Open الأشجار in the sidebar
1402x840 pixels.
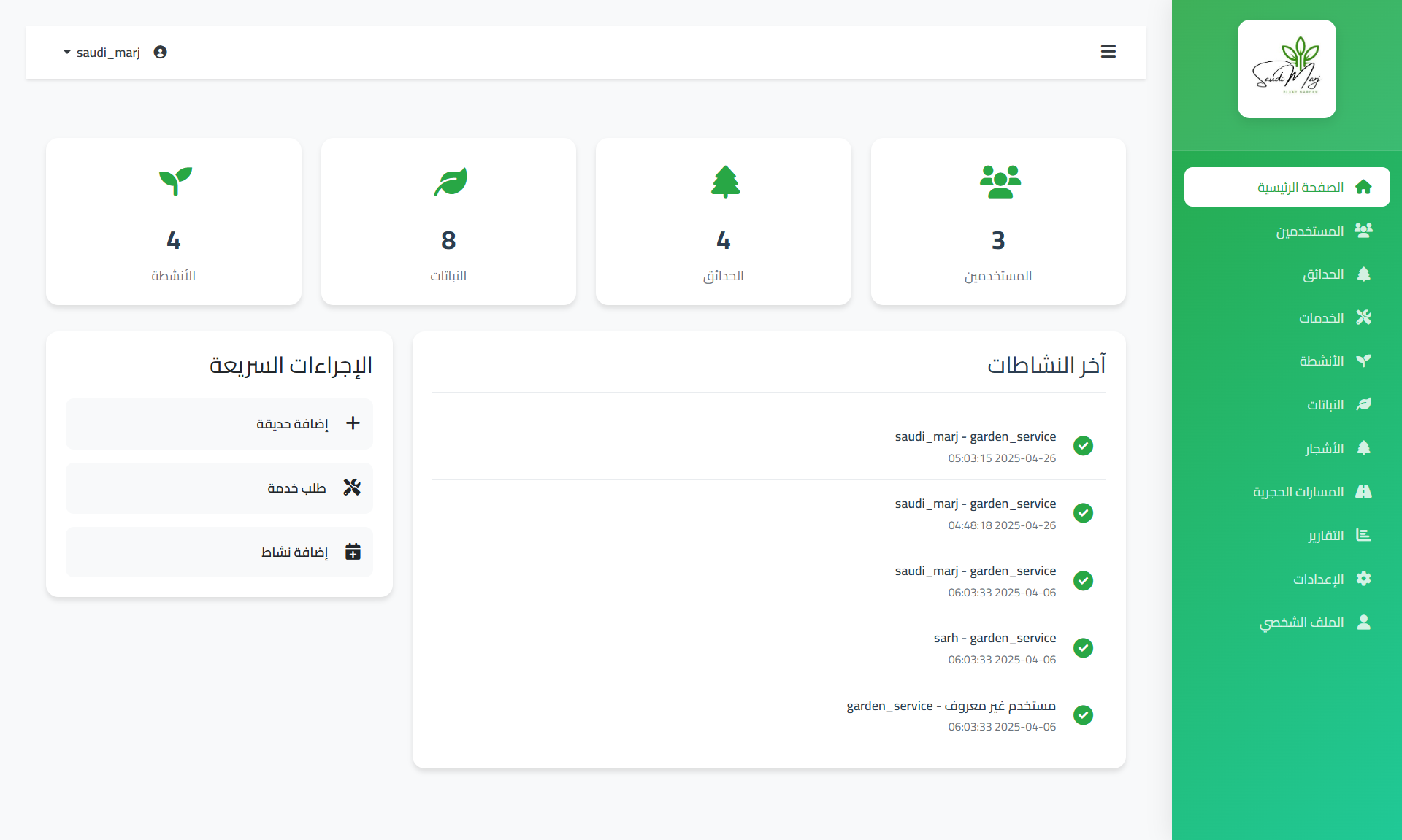pos(1287,448)
